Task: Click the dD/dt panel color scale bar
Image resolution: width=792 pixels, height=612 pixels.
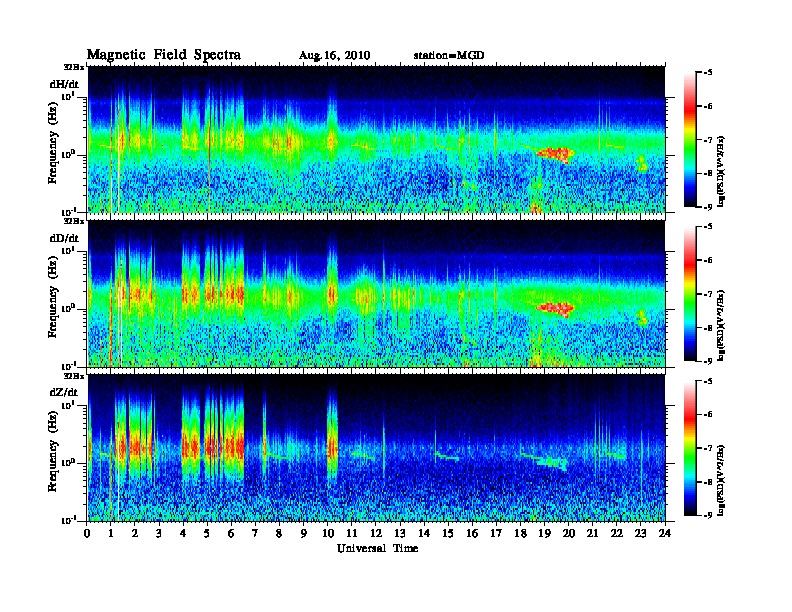Action: tap(690, 294)
